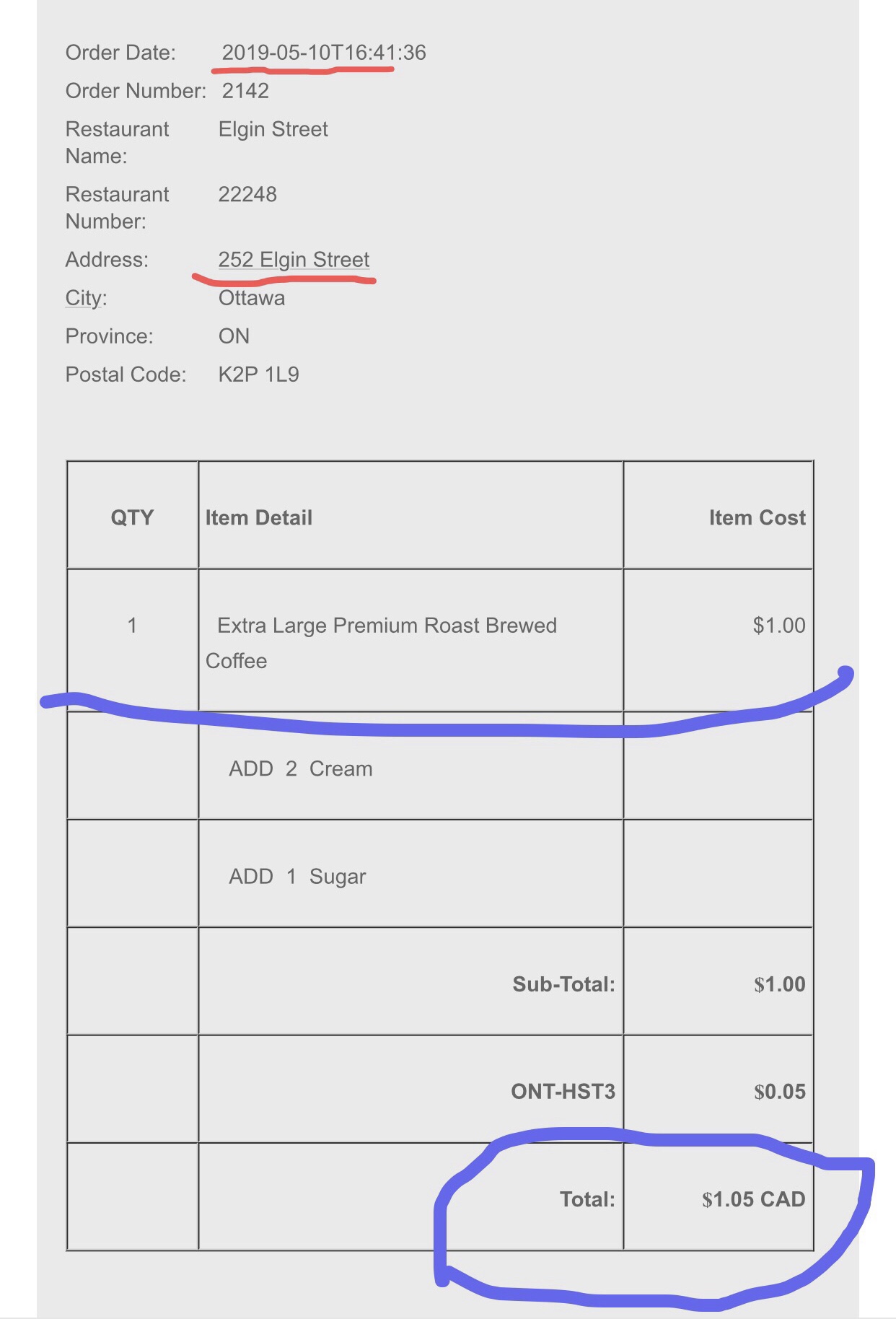The width and height of the screenshot is (896, 1319).
Task: Click the restaurant number 22248
Action: coord(247,194)
